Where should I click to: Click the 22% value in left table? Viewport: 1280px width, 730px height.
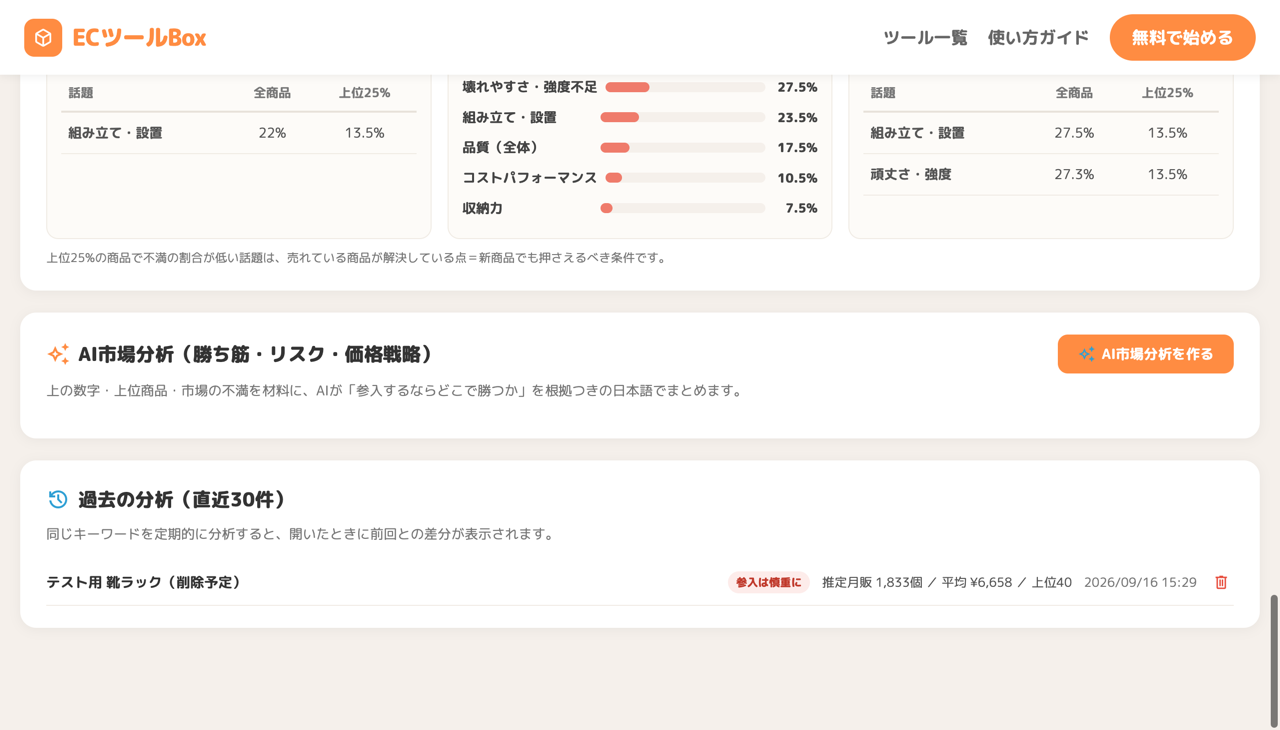tap(272, 132)
